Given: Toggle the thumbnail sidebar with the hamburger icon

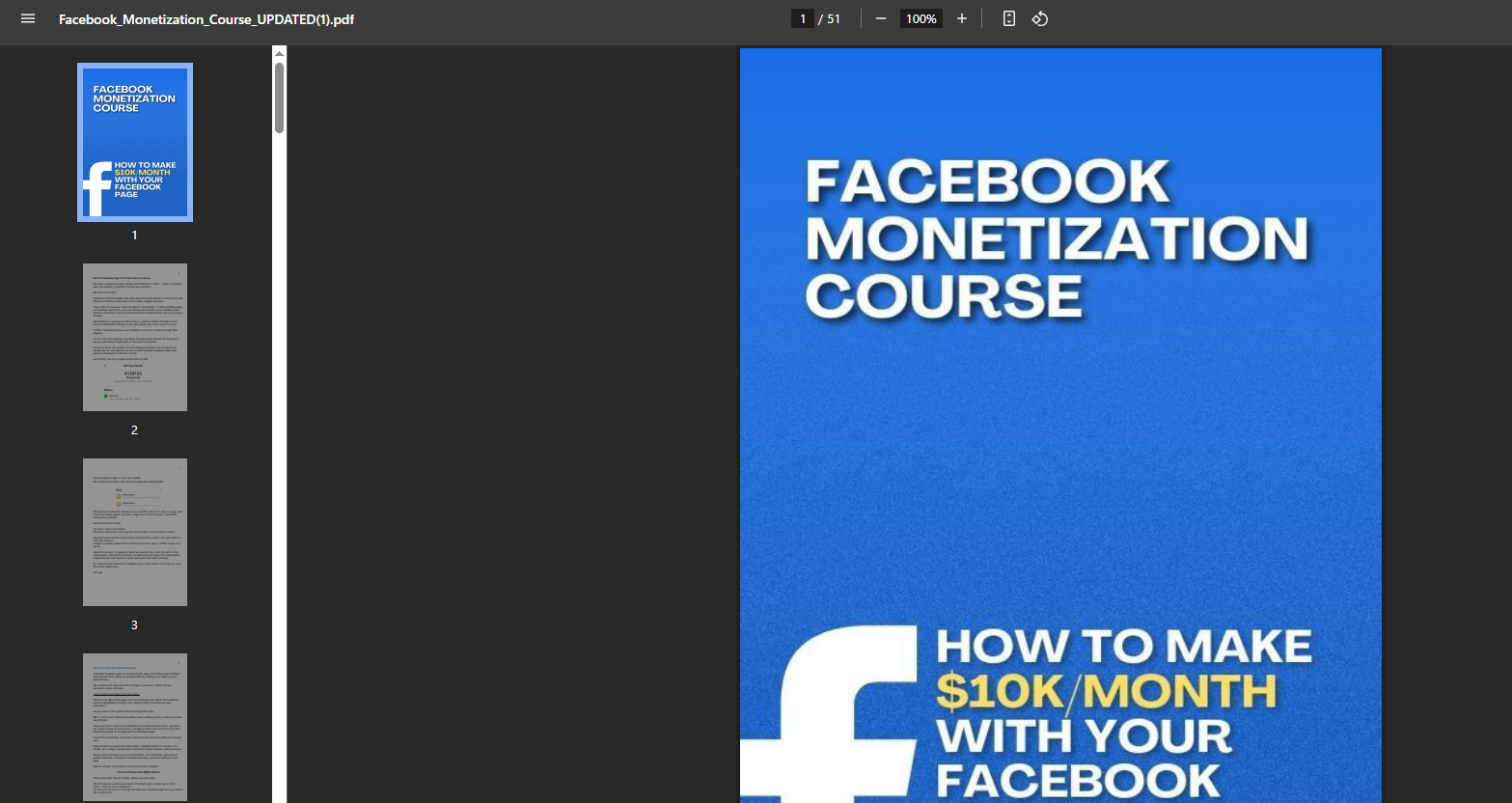Looking at the screenshot, I should [27, 18].
